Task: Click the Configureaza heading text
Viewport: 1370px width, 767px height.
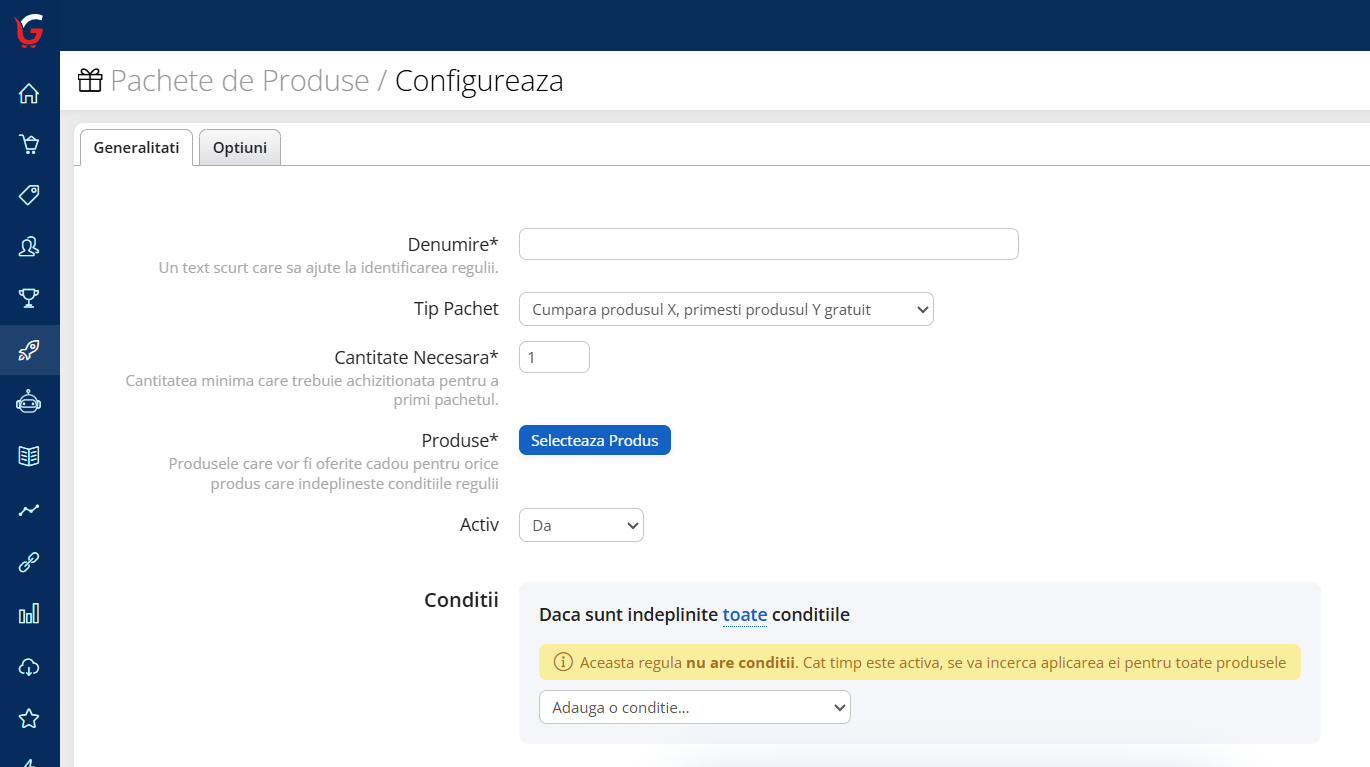Action: [479, 80]
